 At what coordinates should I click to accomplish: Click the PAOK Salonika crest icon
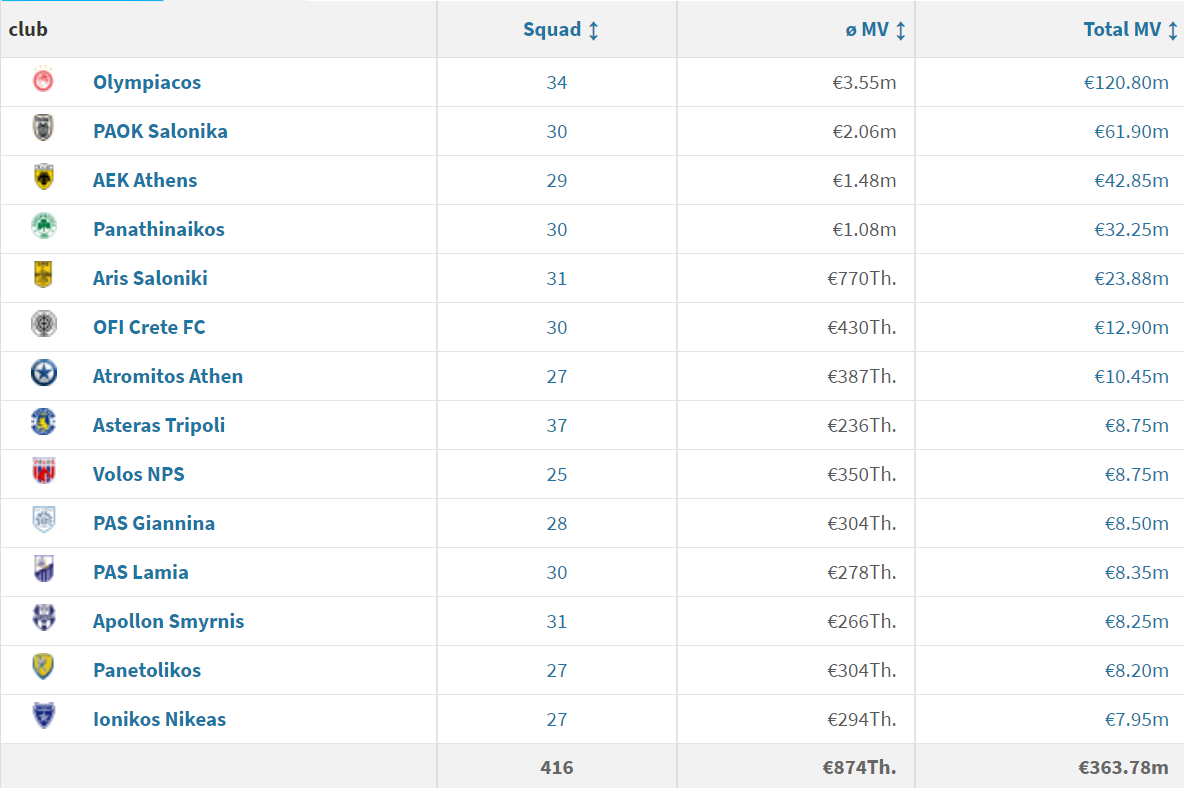(43, 128)
